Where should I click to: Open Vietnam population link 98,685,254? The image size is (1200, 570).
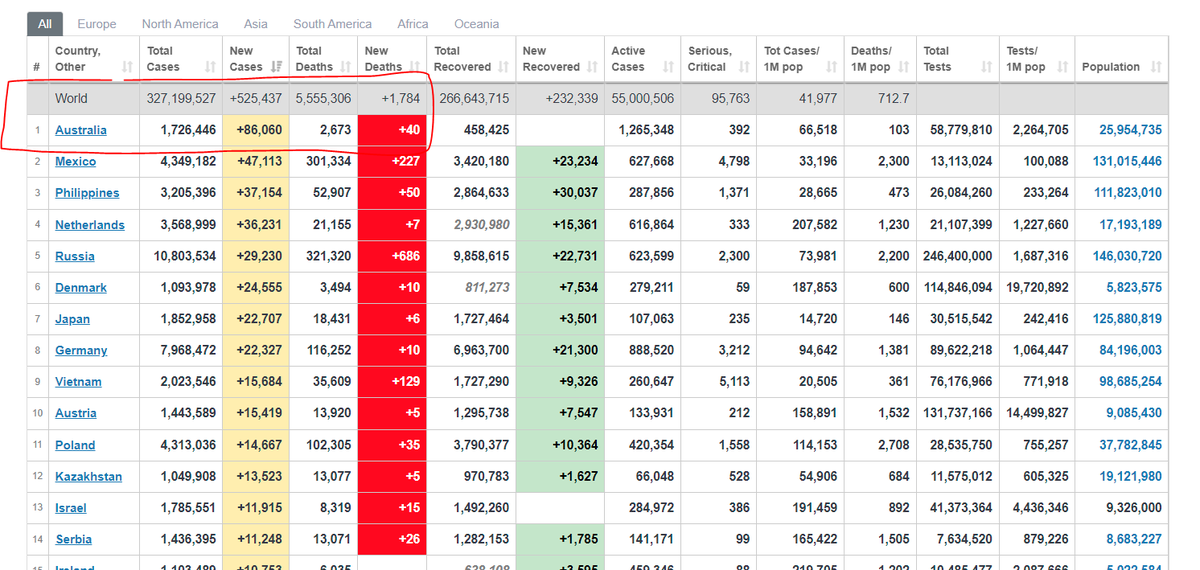click(1131, 382)
